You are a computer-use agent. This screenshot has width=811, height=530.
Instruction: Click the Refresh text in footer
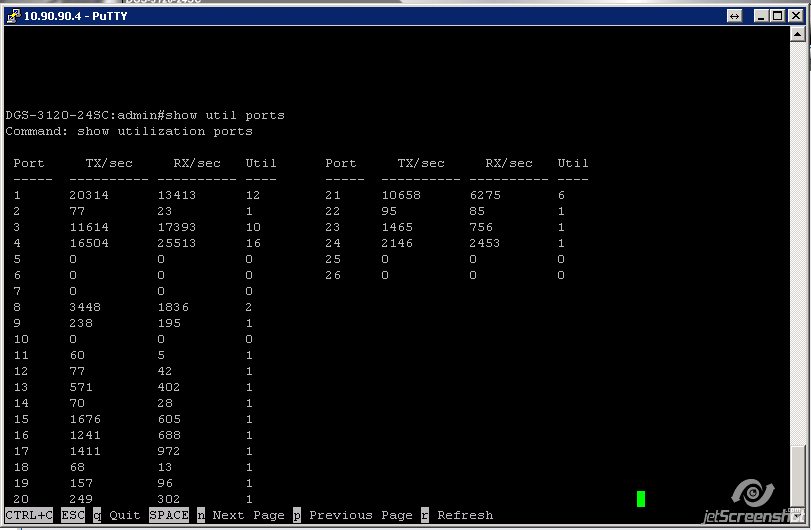click(465, 515)
